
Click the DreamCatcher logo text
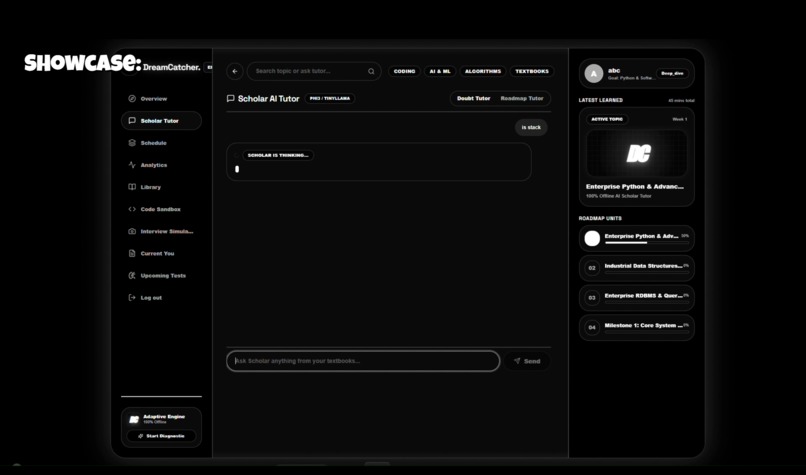pyautogui.click(x=171, y=67)
